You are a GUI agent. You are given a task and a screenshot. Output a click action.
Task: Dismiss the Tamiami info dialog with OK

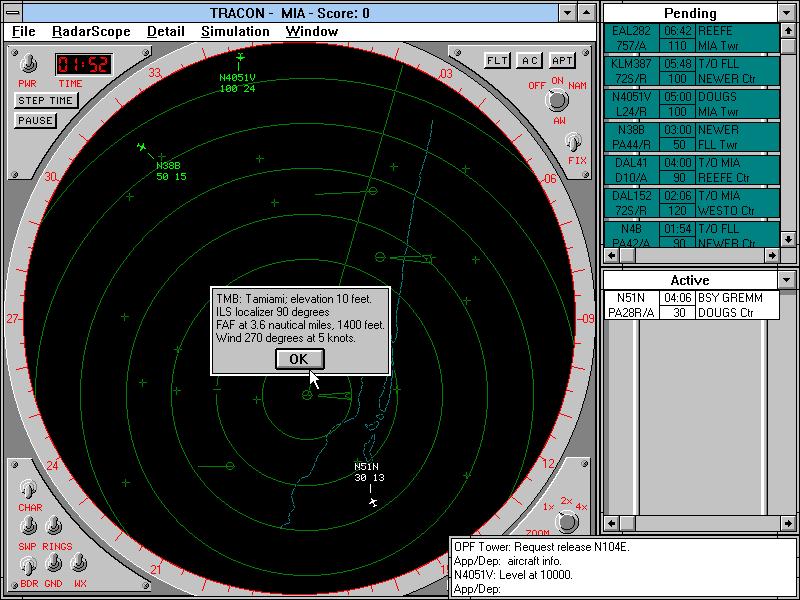(x=299, y=359)
